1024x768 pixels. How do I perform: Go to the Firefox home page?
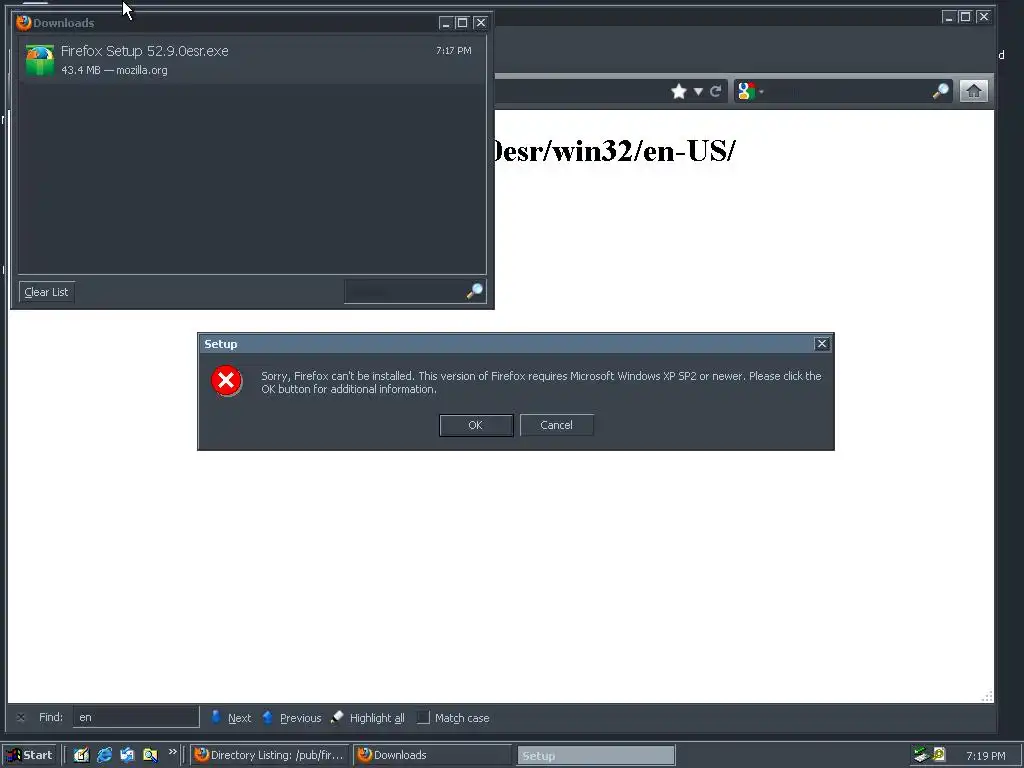click(x=973, y=91)
